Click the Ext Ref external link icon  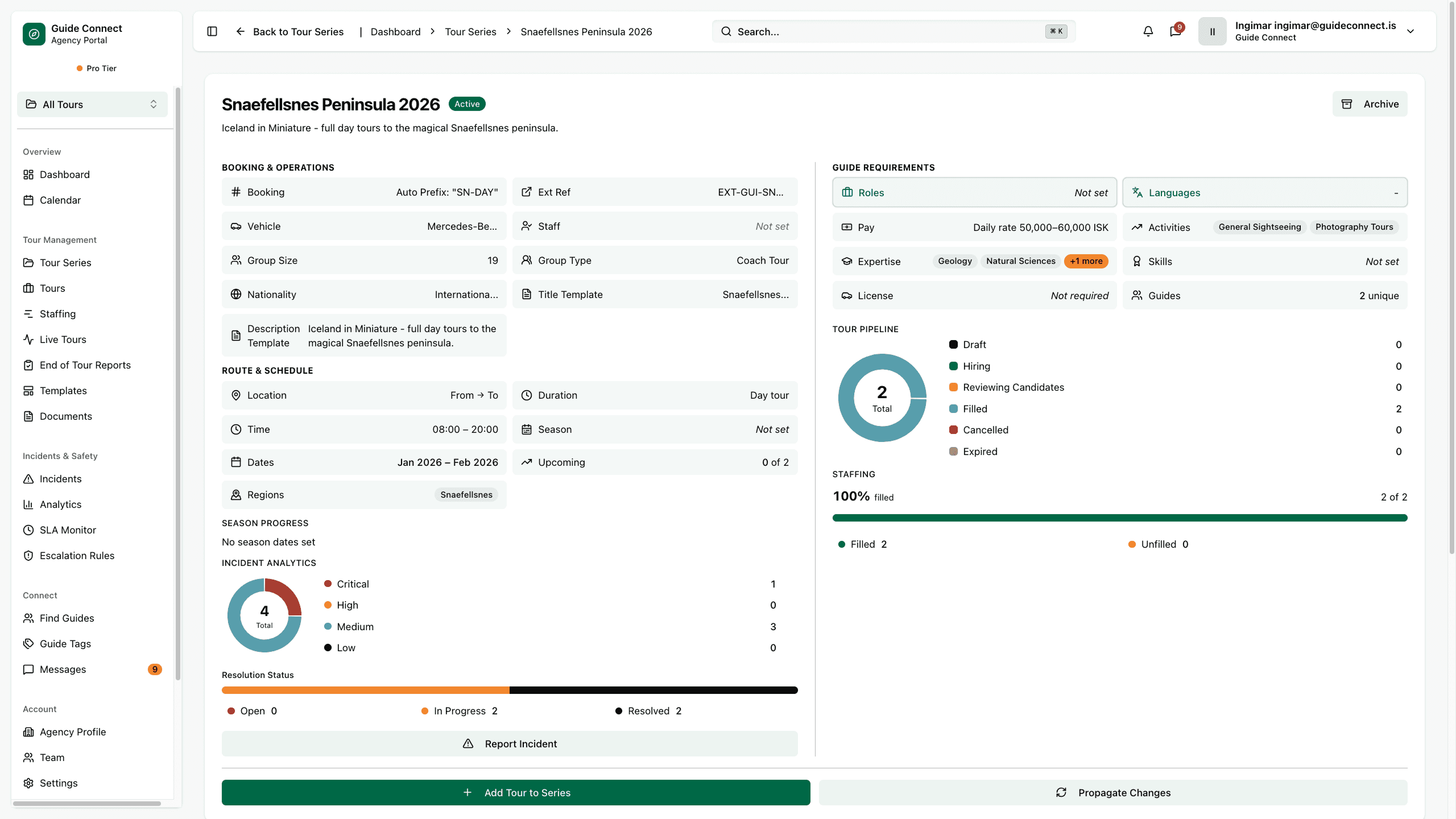click(527, 192)
